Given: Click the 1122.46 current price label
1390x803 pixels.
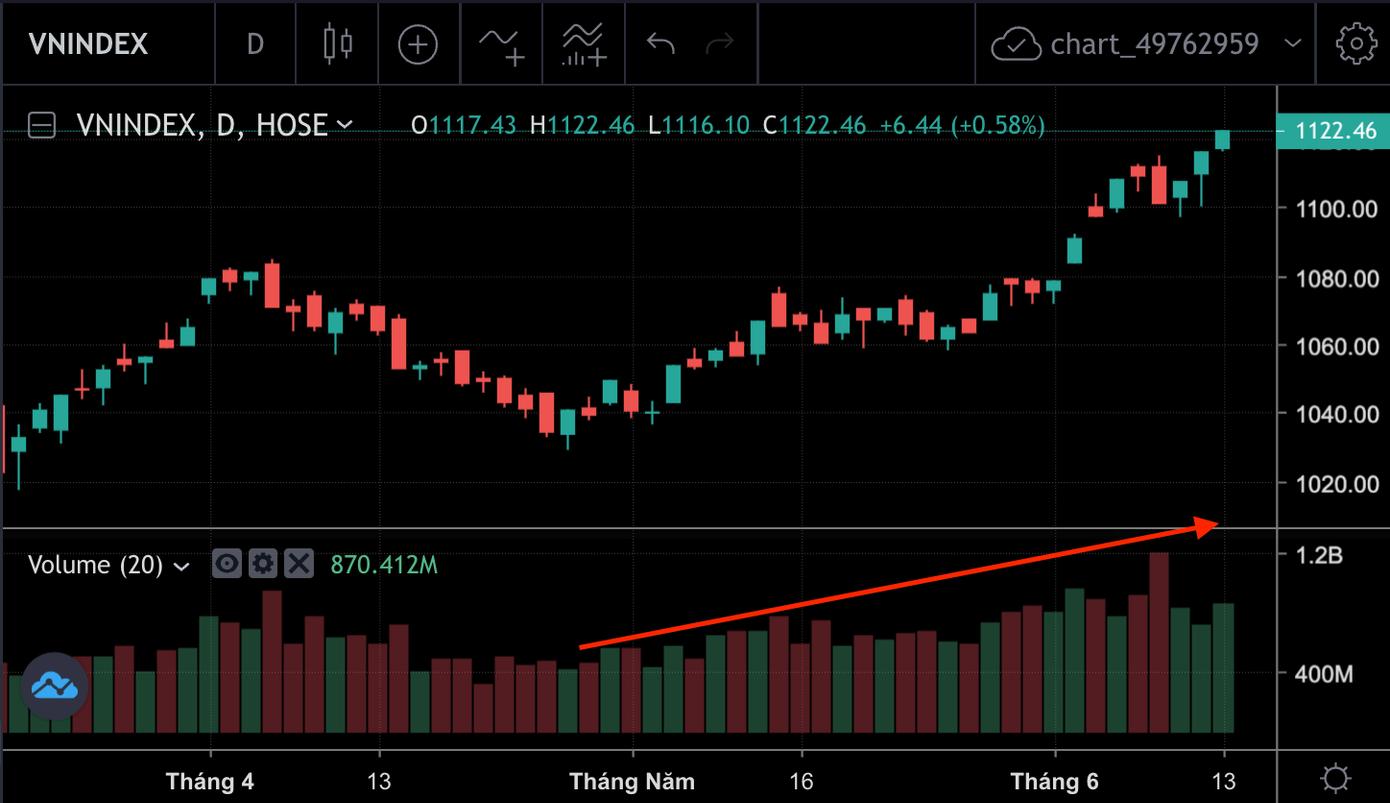Looking at the screenshot, I should pyautogui.click(x=1335, y=131).
